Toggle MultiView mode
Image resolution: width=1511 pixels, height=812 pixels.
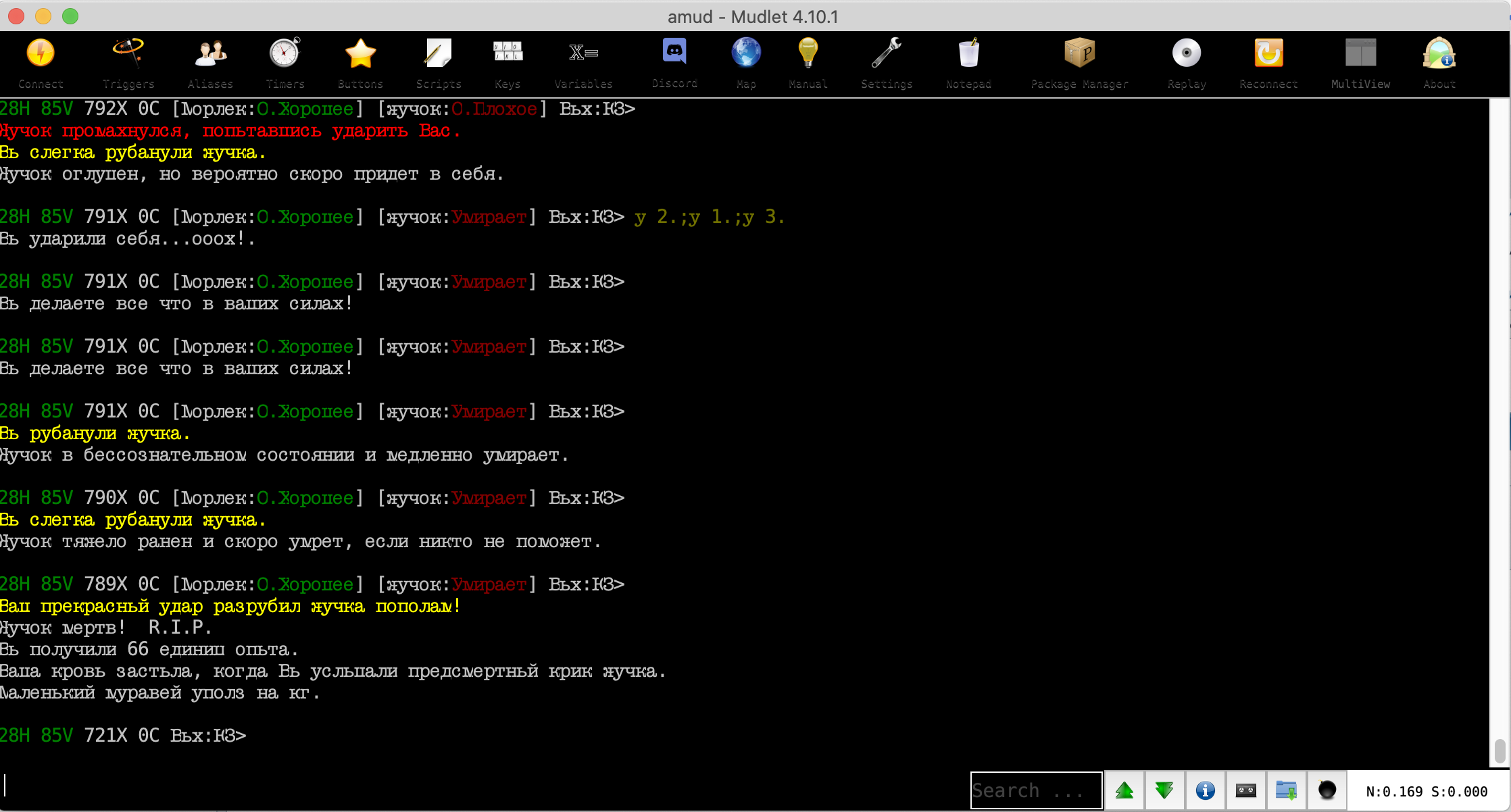(1360, 63)
